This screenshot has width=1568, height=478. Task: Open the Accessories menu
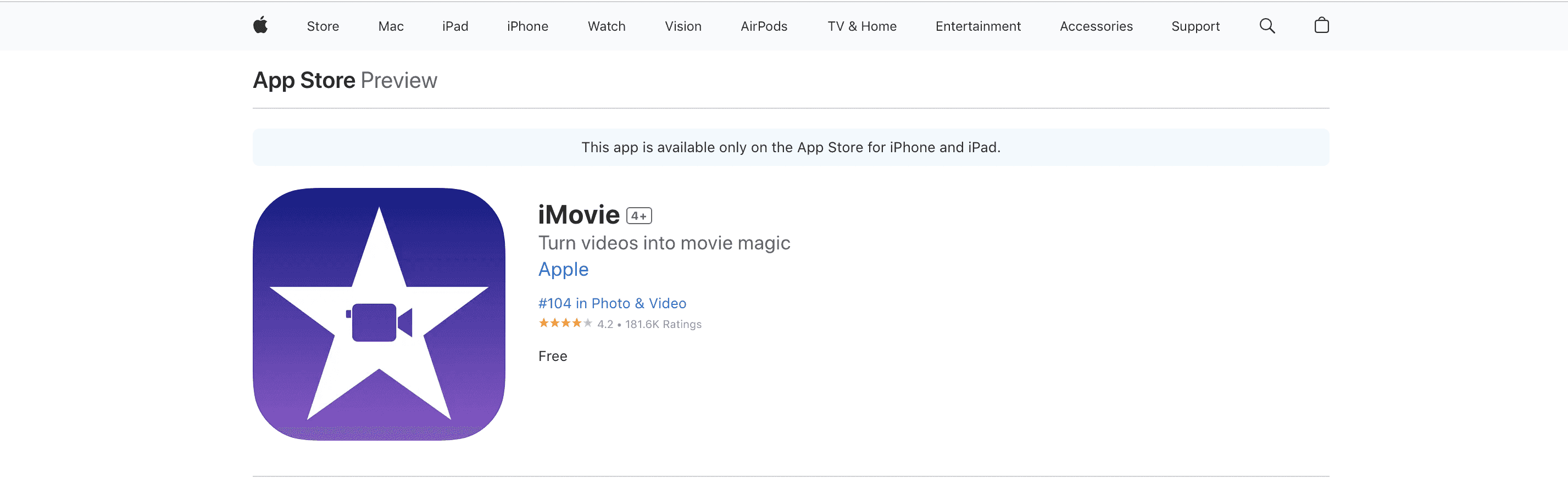pyautogui.click(x=1096, y=26)
